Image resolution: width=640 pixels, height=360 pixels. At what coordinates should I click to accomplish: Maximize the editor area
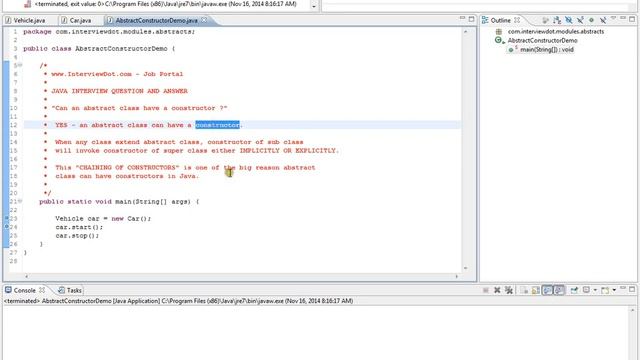pos(471,19)
